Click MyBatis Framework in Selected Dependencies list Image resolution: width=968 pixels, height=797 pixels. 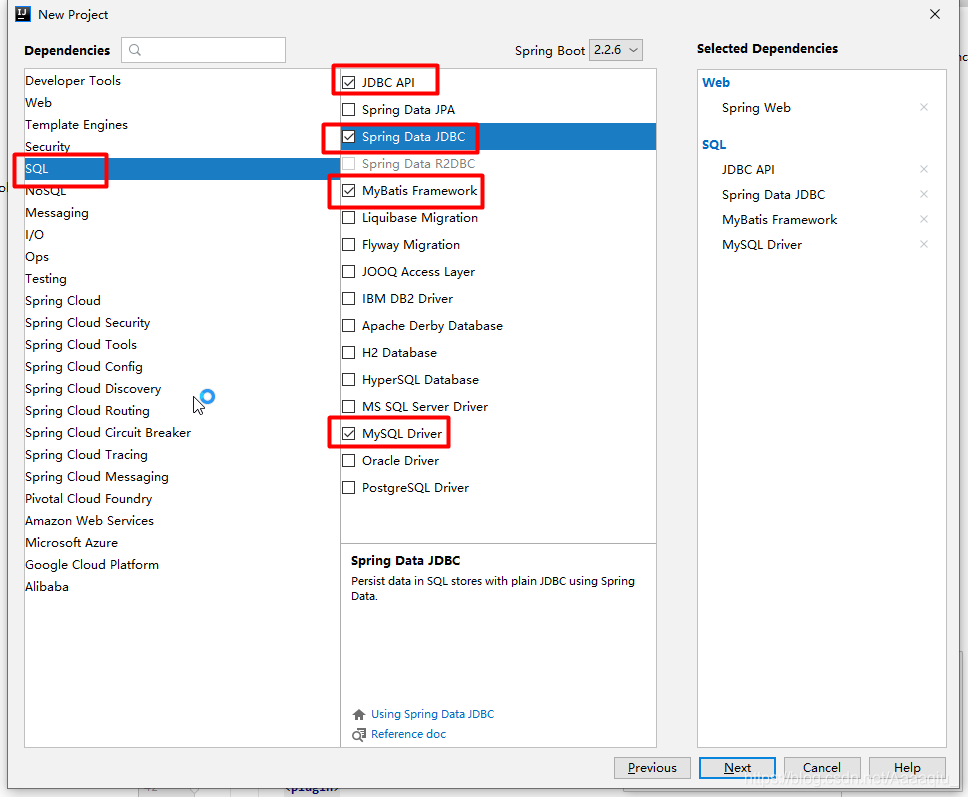point(780,220)
